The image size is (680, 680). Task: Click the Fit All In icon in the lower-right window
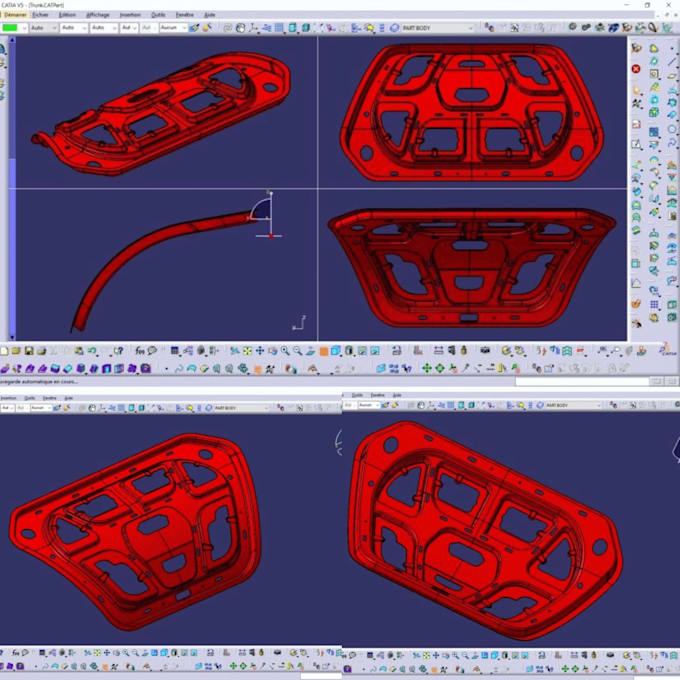coord(426,655)
